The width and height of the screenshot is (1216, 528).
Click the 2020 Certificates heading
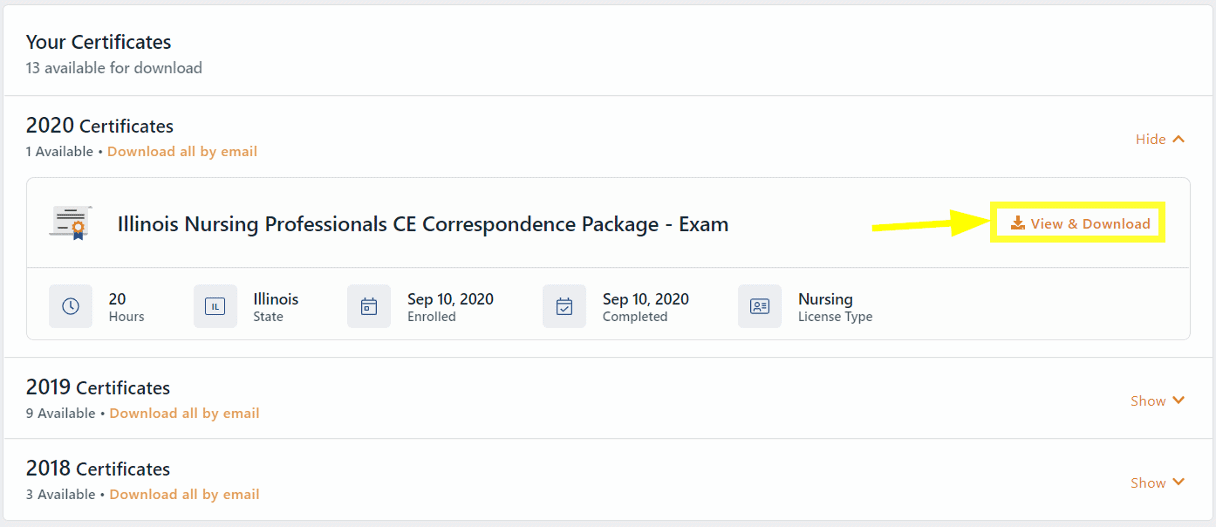coord(99,126)
